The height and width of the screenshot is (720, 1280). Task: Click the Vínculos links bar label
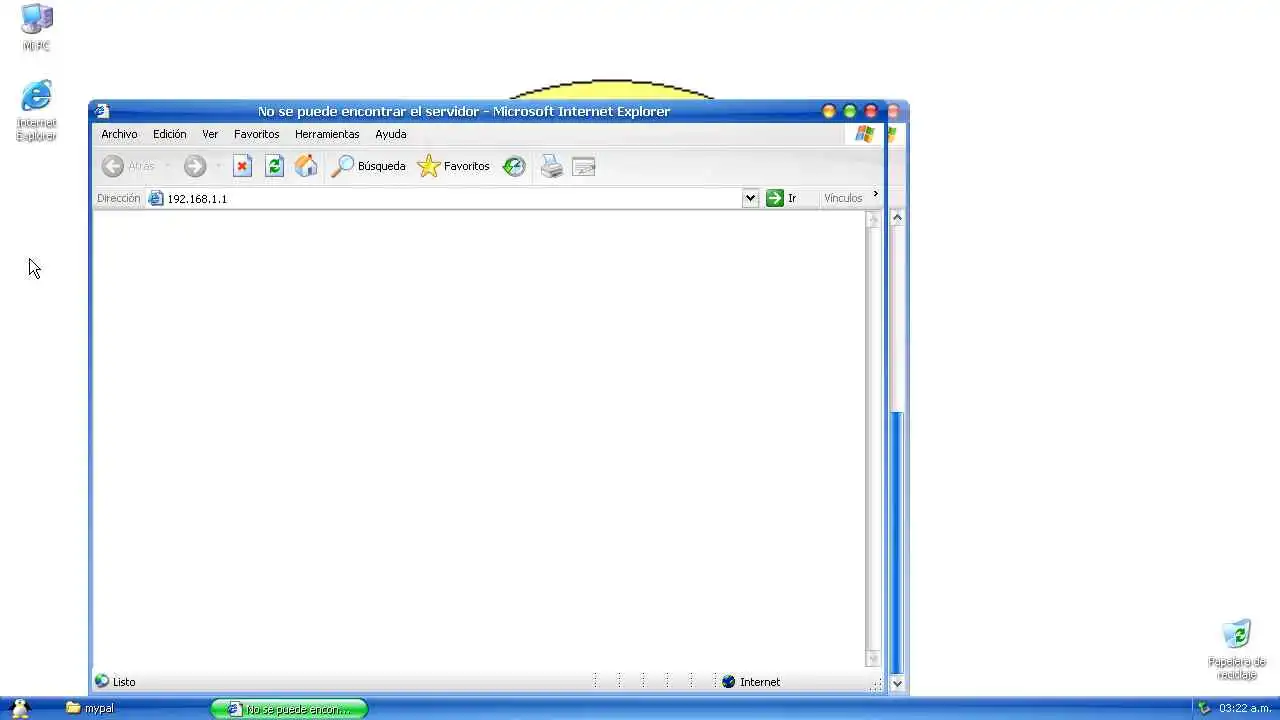(x=843, y=198)
